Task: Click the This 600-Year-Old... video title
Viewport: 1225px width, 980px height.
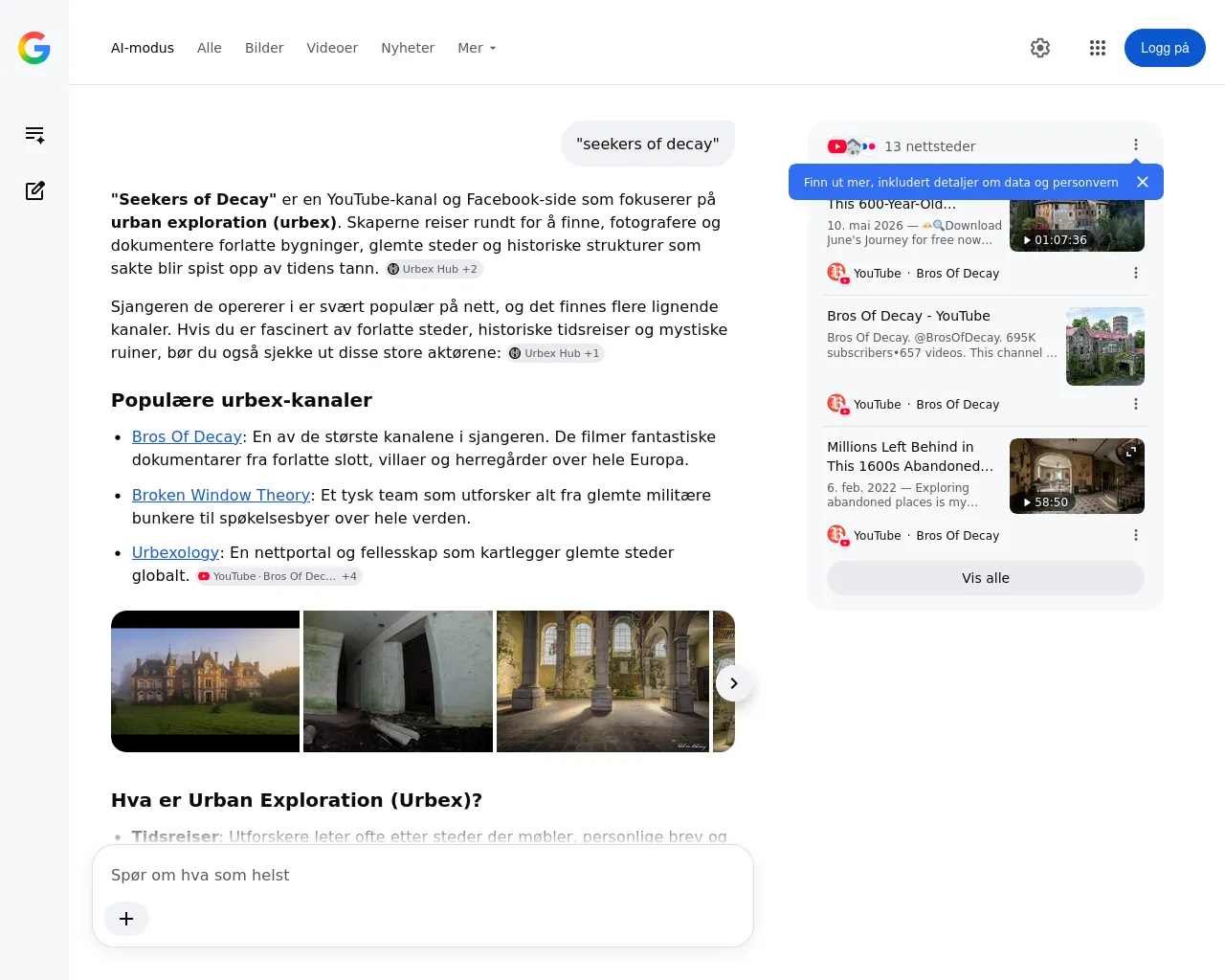Action: click(891, 204)
